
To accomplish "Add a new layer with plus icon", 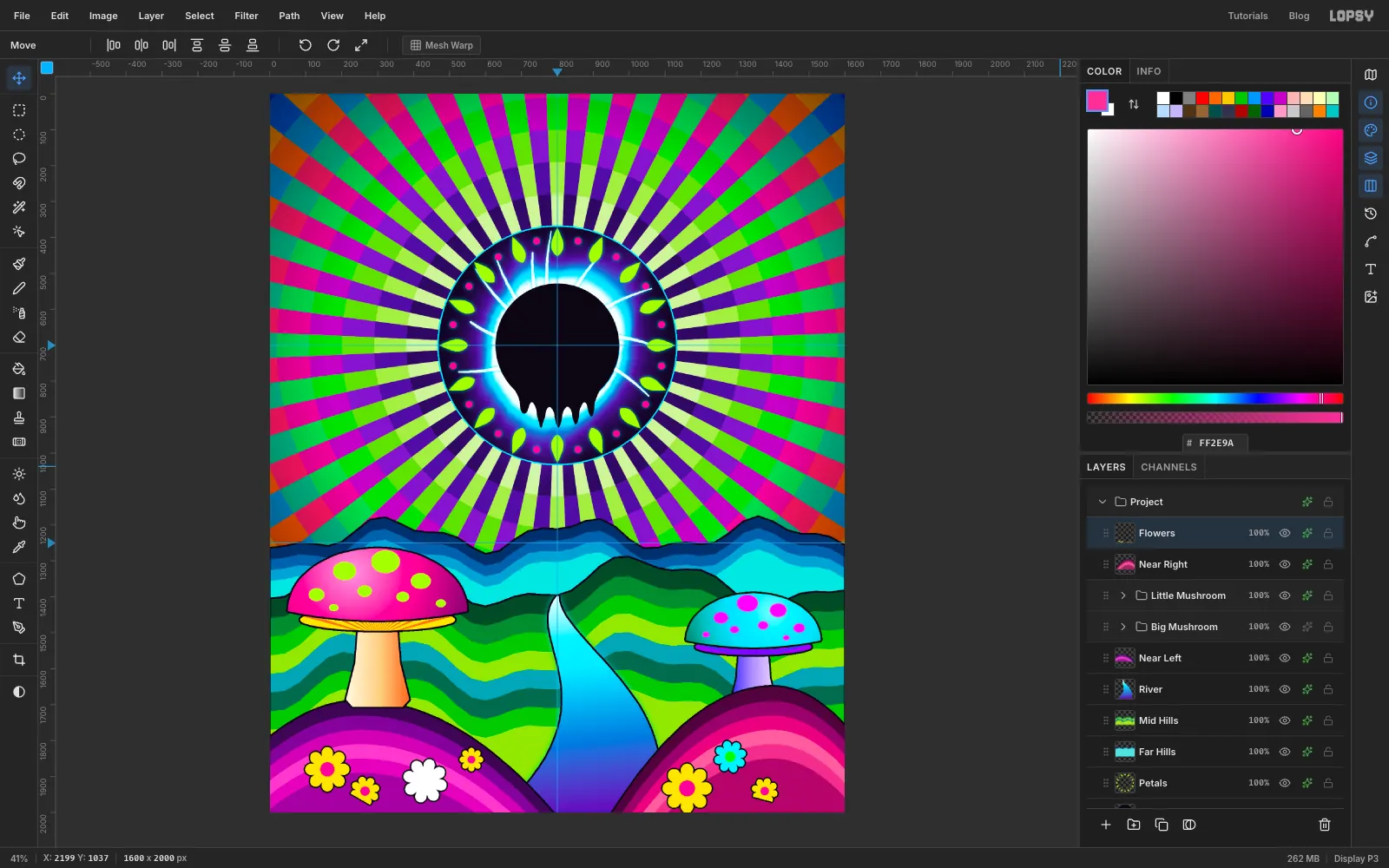I will tap(1106, 825).
